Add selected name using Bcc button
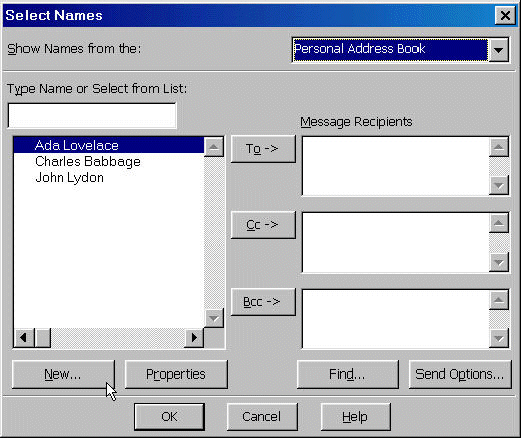 [263, 302]
